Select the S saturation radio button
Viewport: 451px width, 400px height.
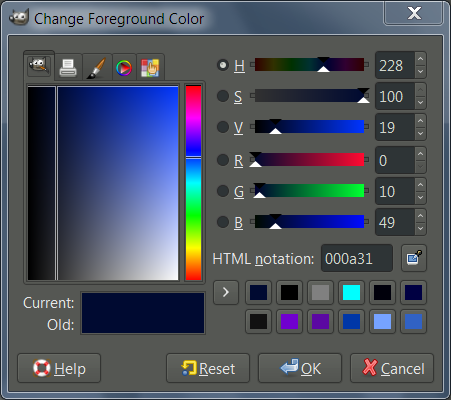(223, 96)
